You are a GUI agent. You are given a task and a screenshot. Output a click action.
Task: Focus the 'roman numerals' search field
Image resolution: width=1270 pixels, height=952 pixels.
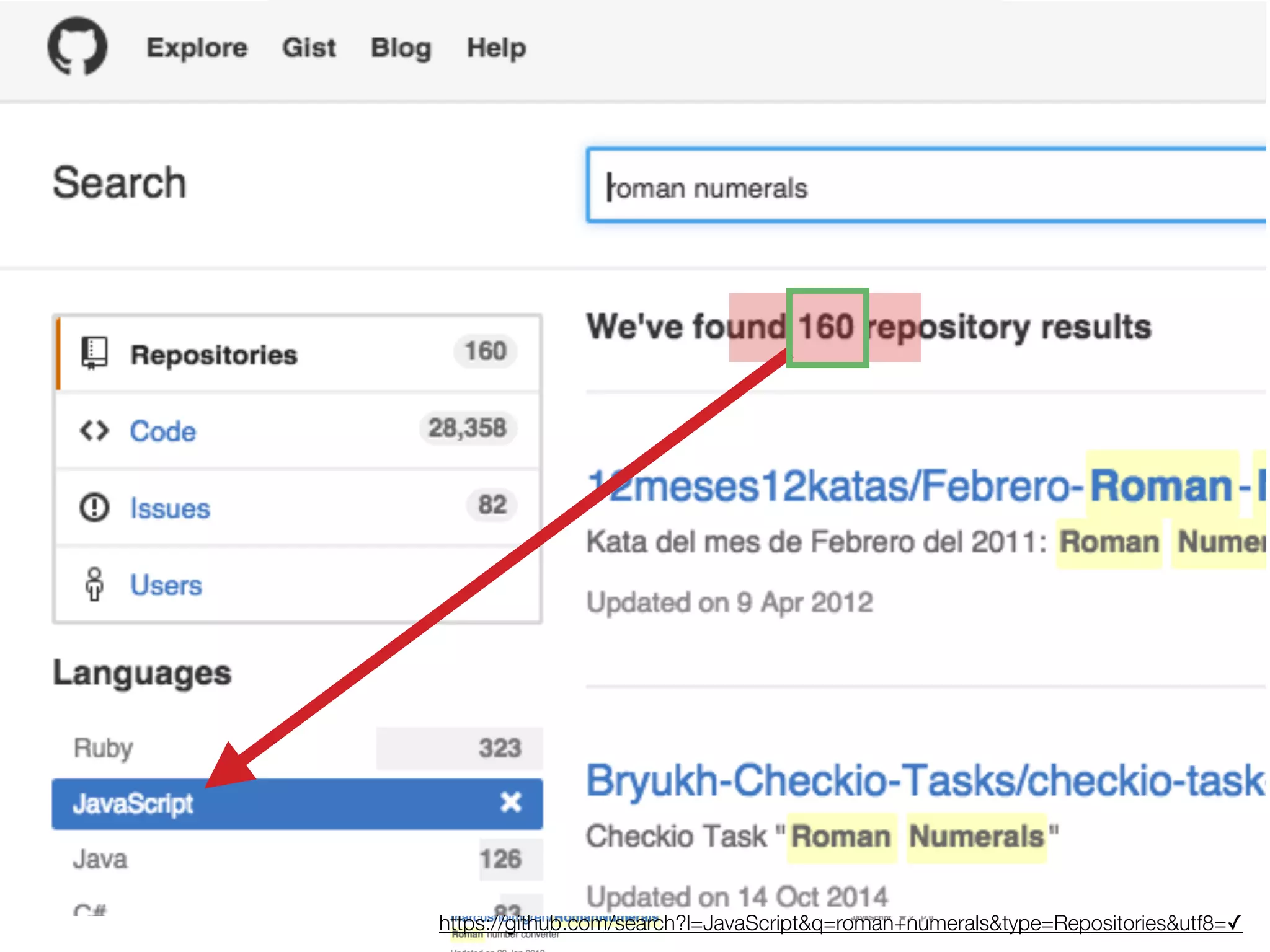[x=926, y=185]
